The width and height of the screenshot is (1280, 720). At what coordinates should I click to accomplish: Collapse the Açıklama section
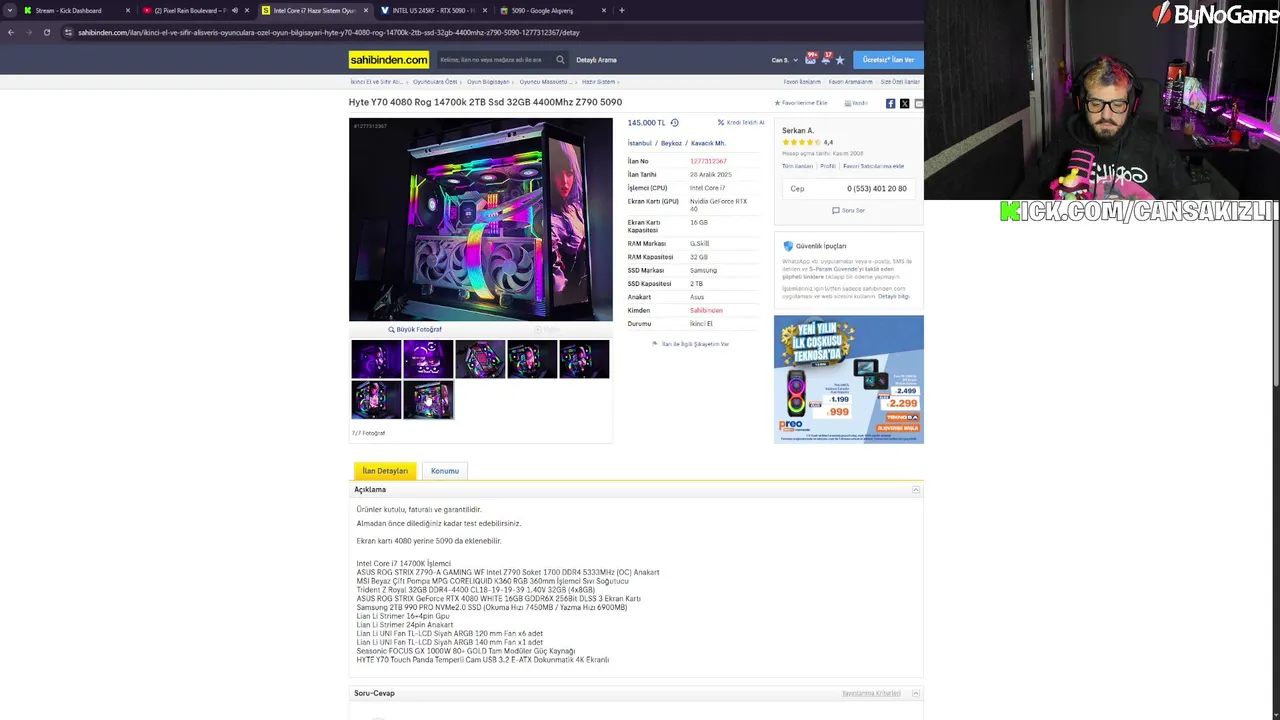915,490
